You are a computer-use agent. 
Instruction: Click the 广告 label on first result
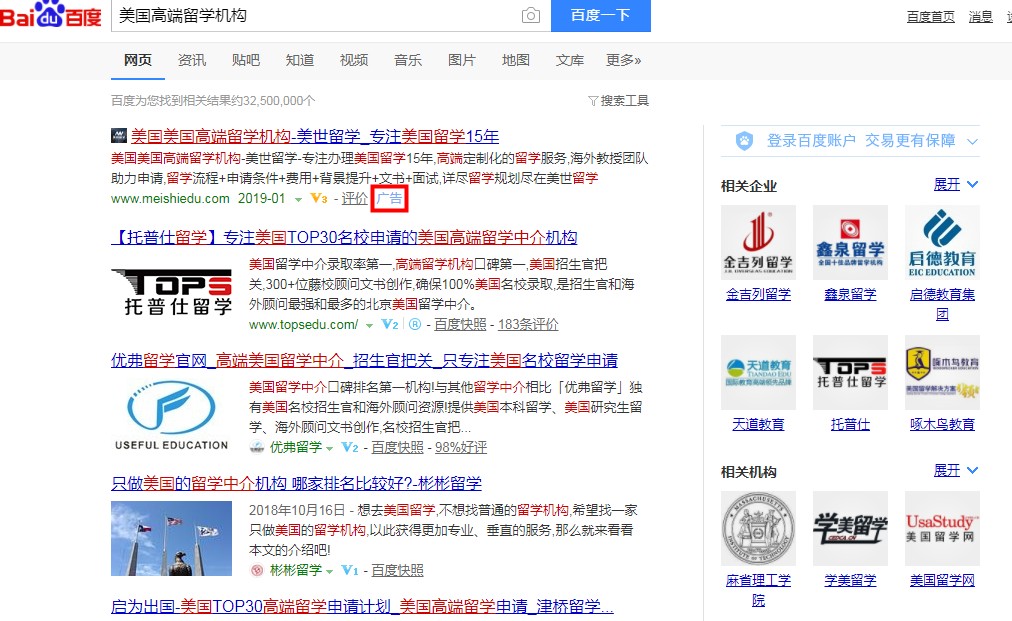(389, 199)
